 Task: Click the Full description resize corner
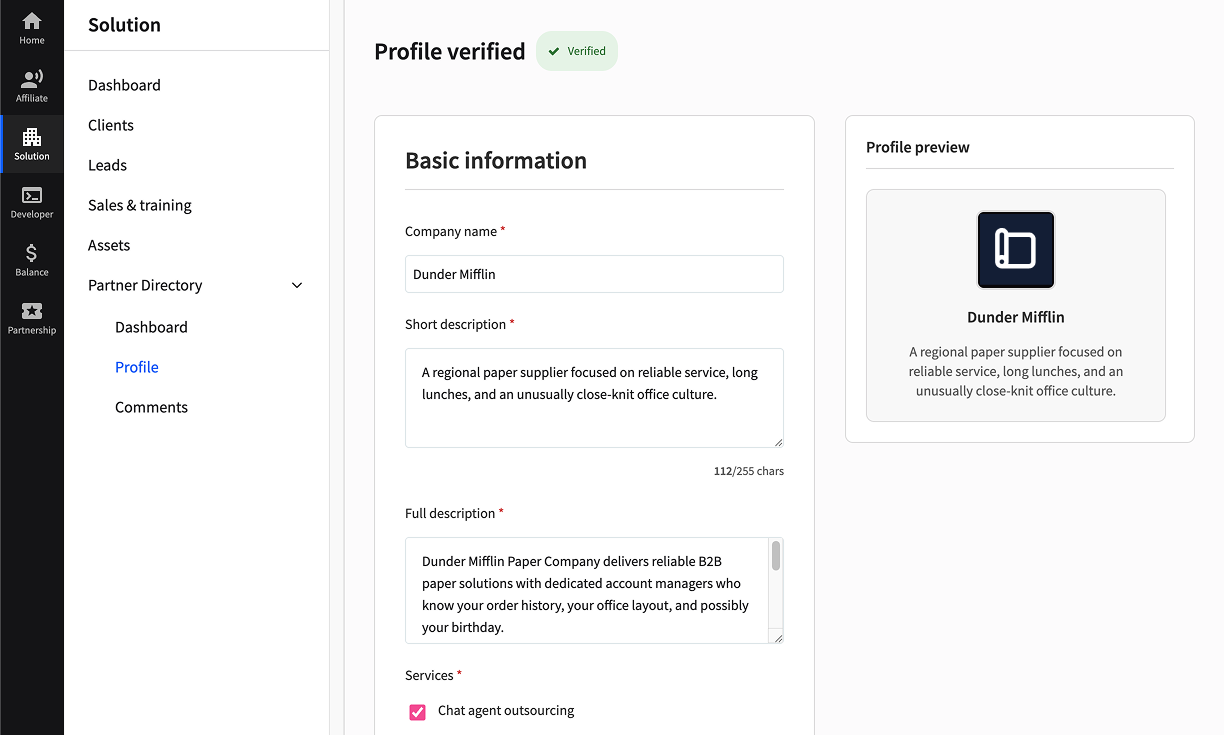tap(777, 637)
